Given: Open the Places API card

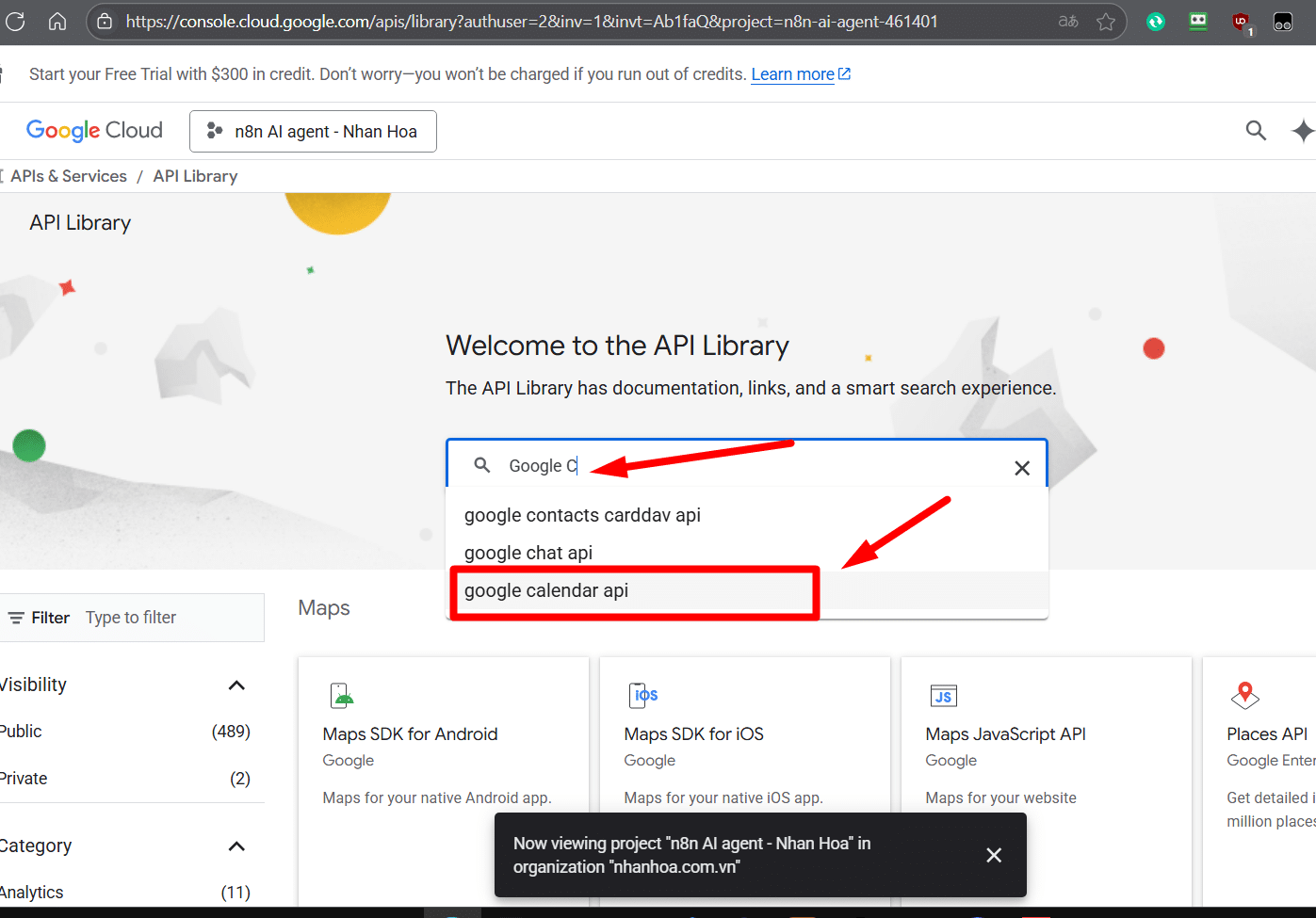Looking at the screenshot, I should point(1259,781).
